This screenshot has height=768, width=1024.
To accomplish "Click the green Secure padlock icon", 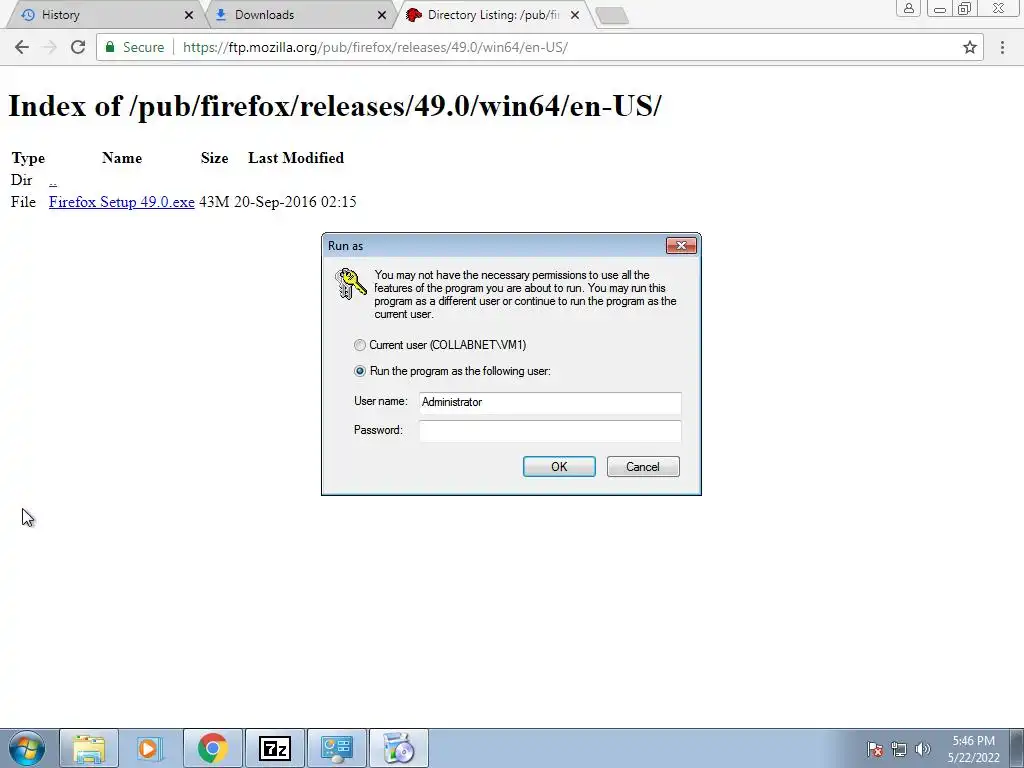I will (110, 47).
